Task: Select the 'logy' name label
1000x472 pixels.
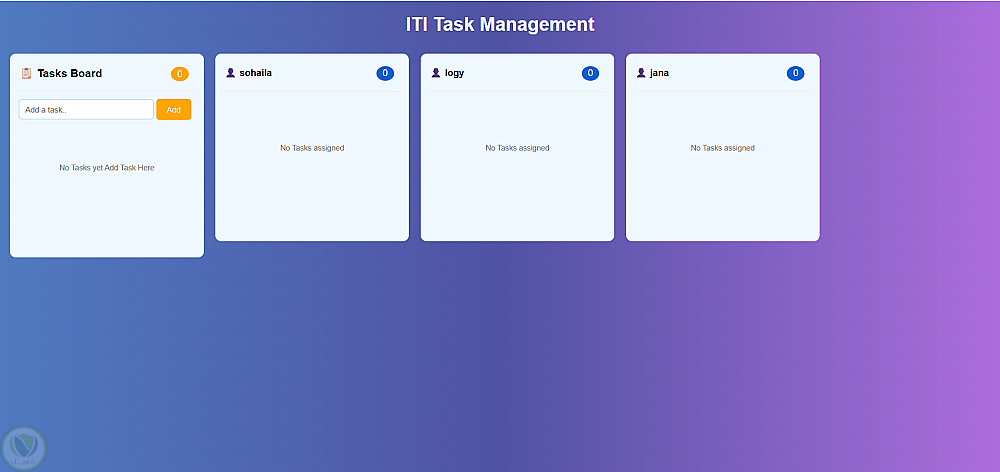Action: tap(455, 73)
